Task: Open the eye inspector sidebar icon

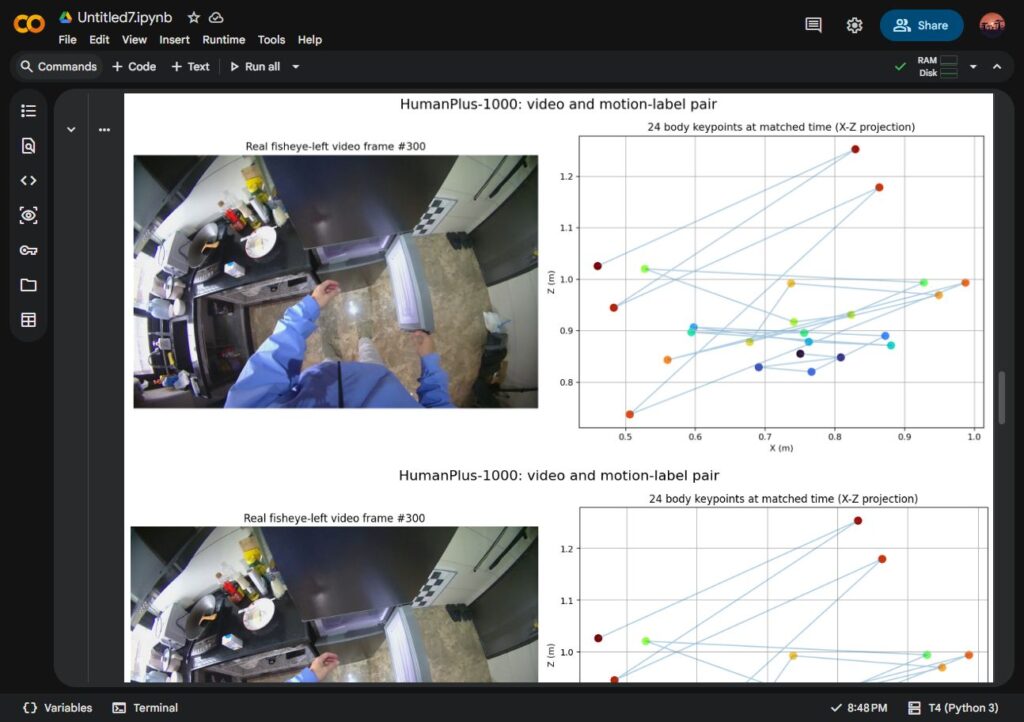Action: pyautogui.click(x=28, y=215)
